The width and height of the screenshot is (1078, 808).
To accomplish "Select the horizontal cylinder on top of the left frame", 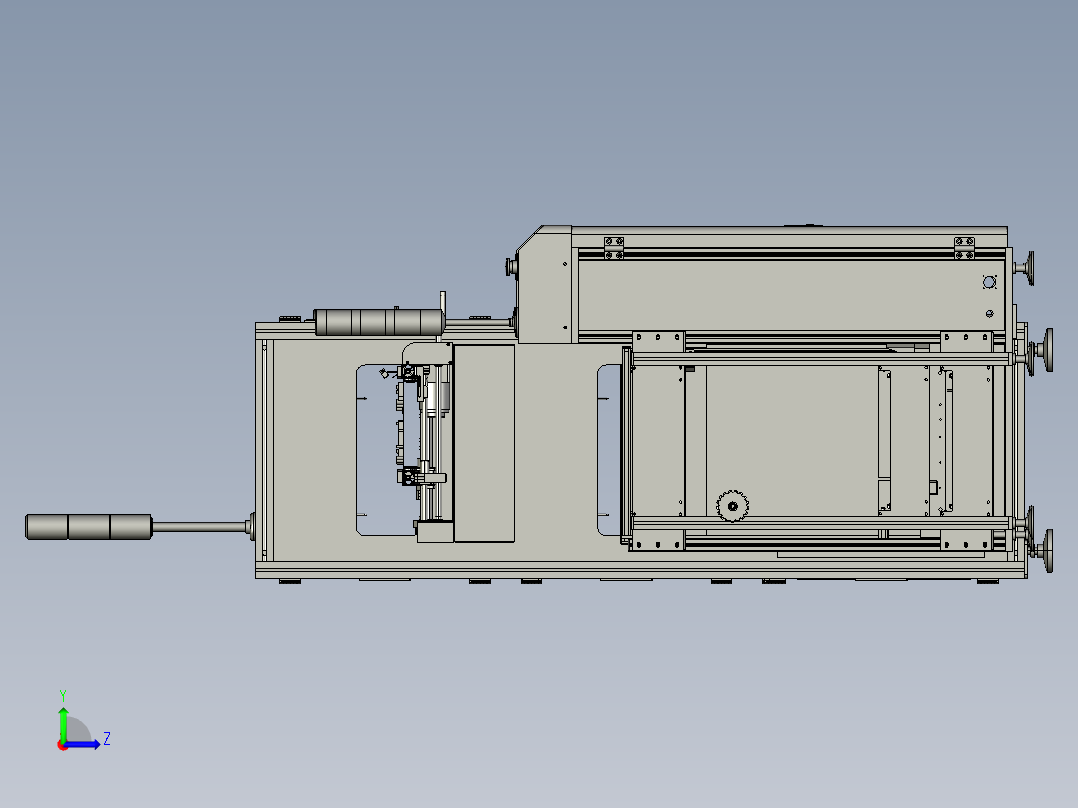I will (x=379, y=323).
